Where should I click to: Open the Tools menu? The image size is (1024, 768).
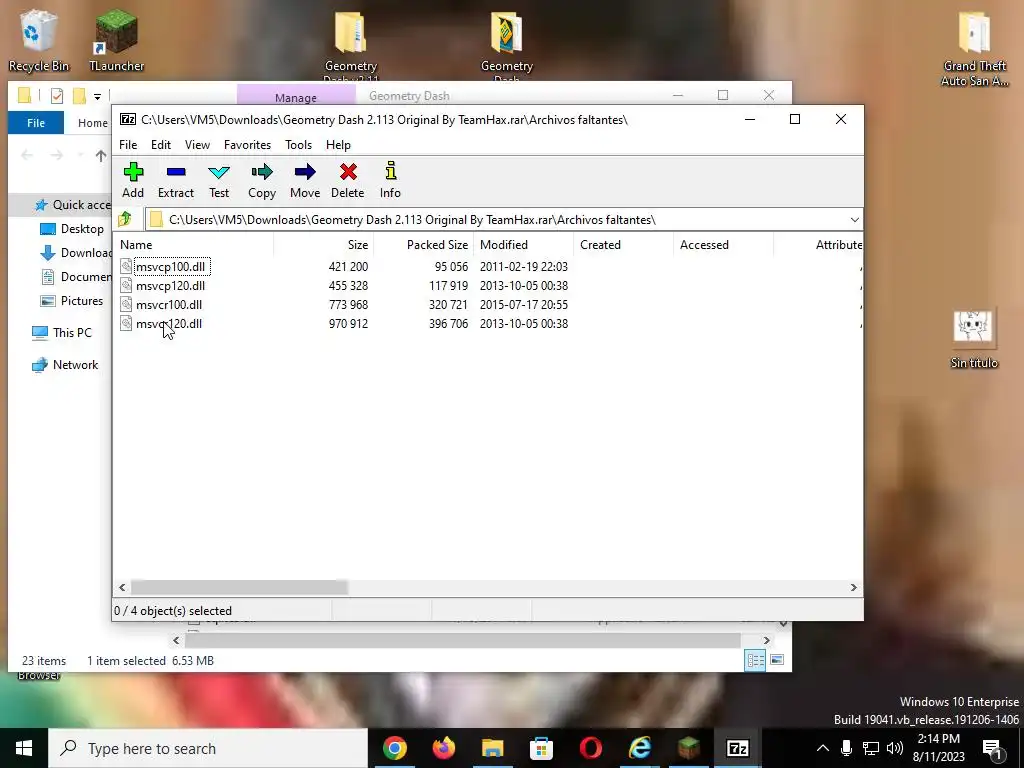pos(298,145)
